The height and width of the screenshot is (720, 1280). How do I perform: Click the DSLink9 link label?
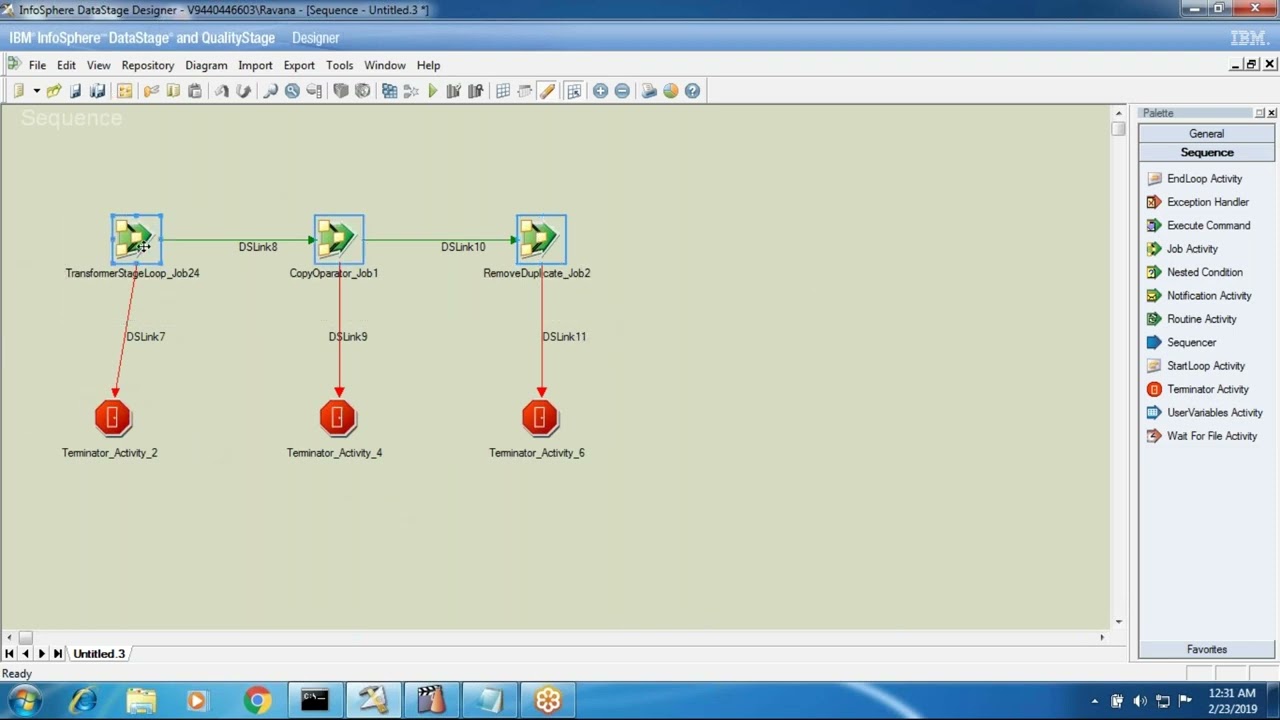[348, 337]
